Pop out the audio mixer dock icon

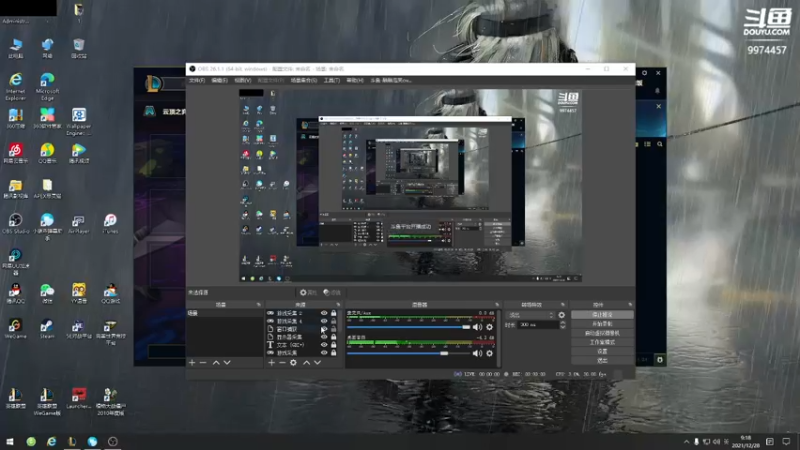pos(497,305)
